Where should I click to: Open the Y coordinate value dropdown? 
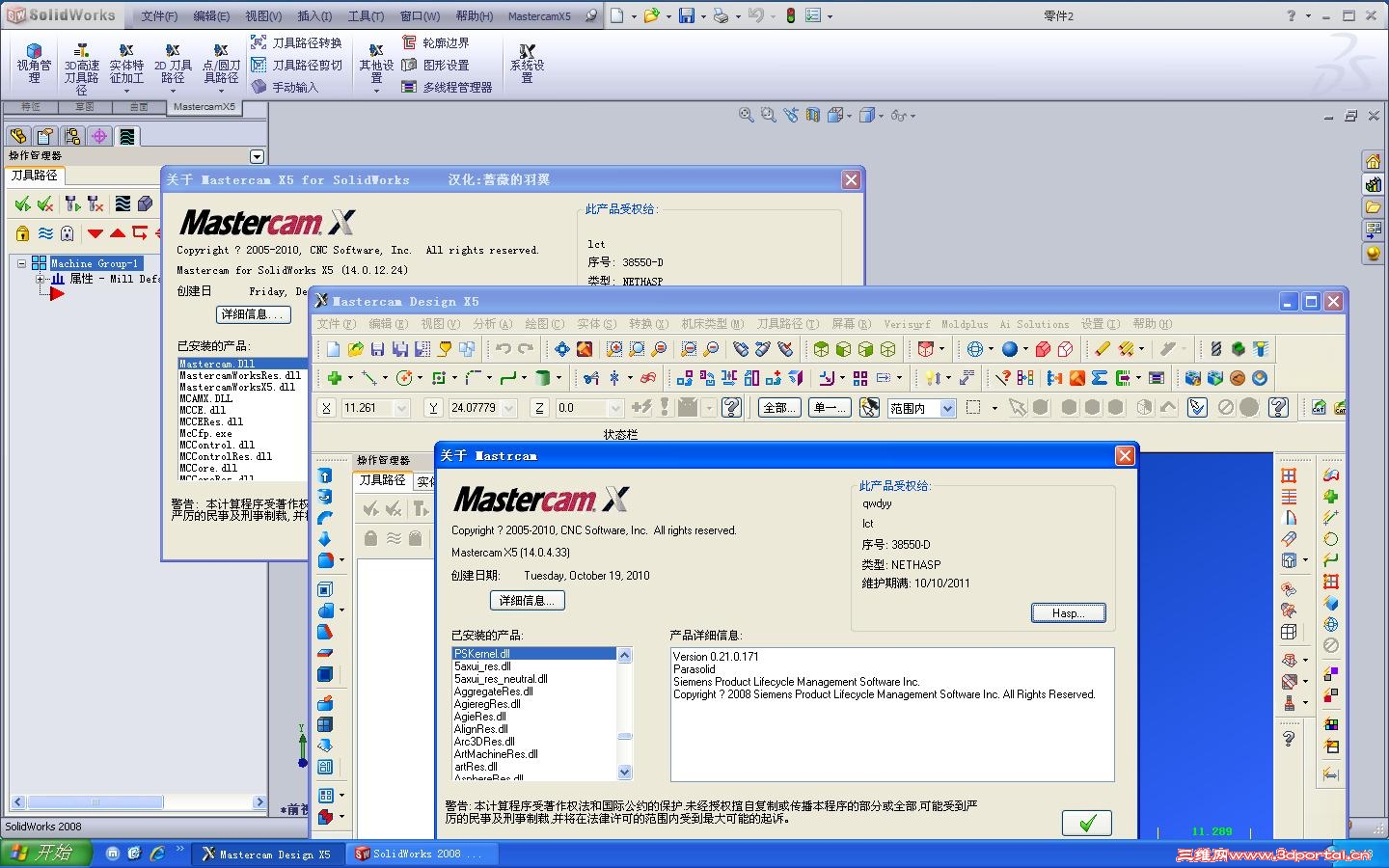tap(509, 408)
